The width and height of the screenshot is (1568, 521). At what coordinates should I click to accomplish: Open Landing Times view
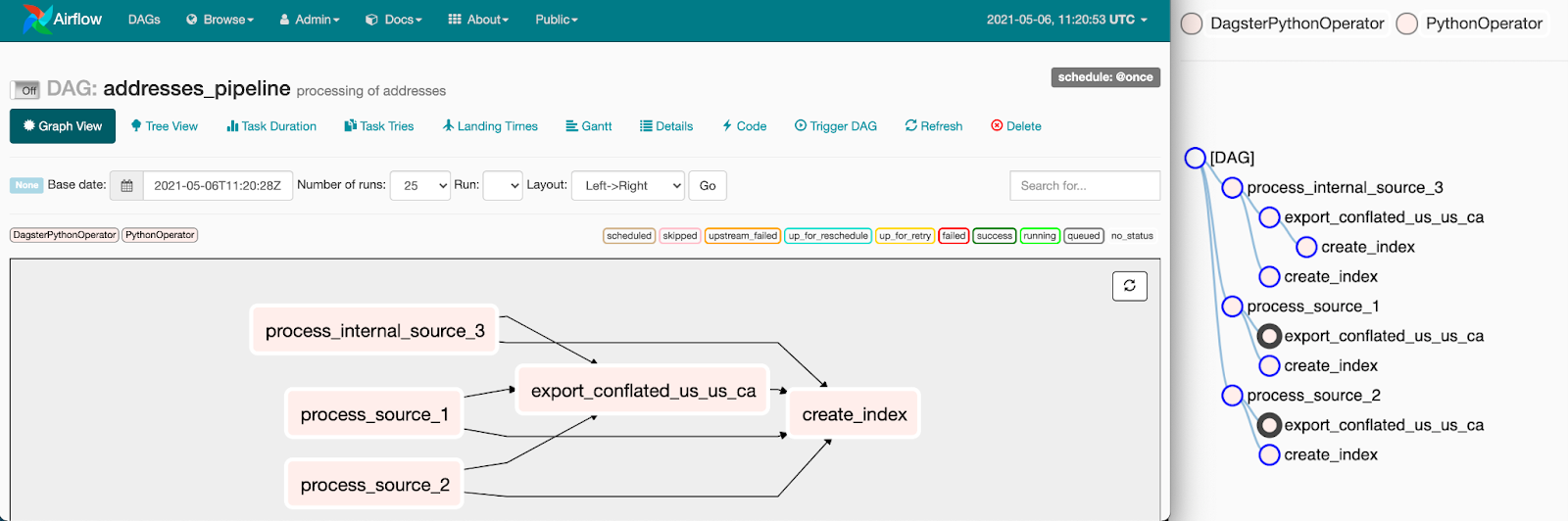click(490, 126)
